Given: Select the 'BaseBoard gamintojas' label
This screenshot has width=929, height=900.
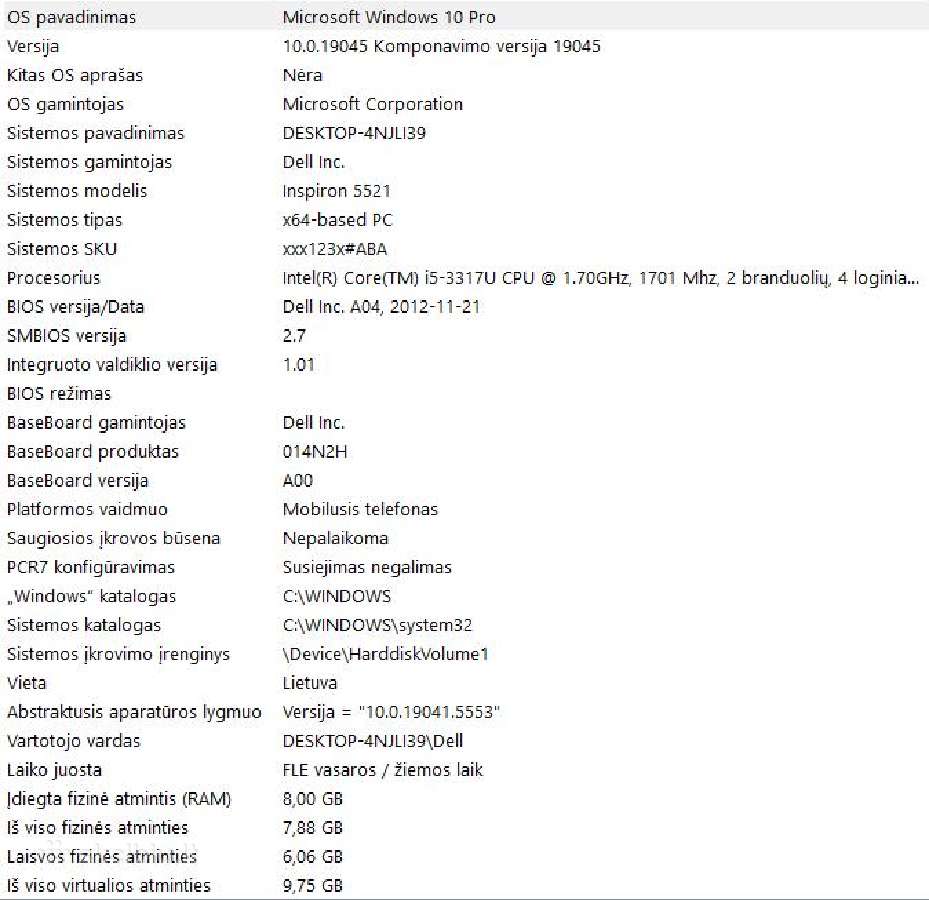Looking at the screenshot, I should coord(96,423).
